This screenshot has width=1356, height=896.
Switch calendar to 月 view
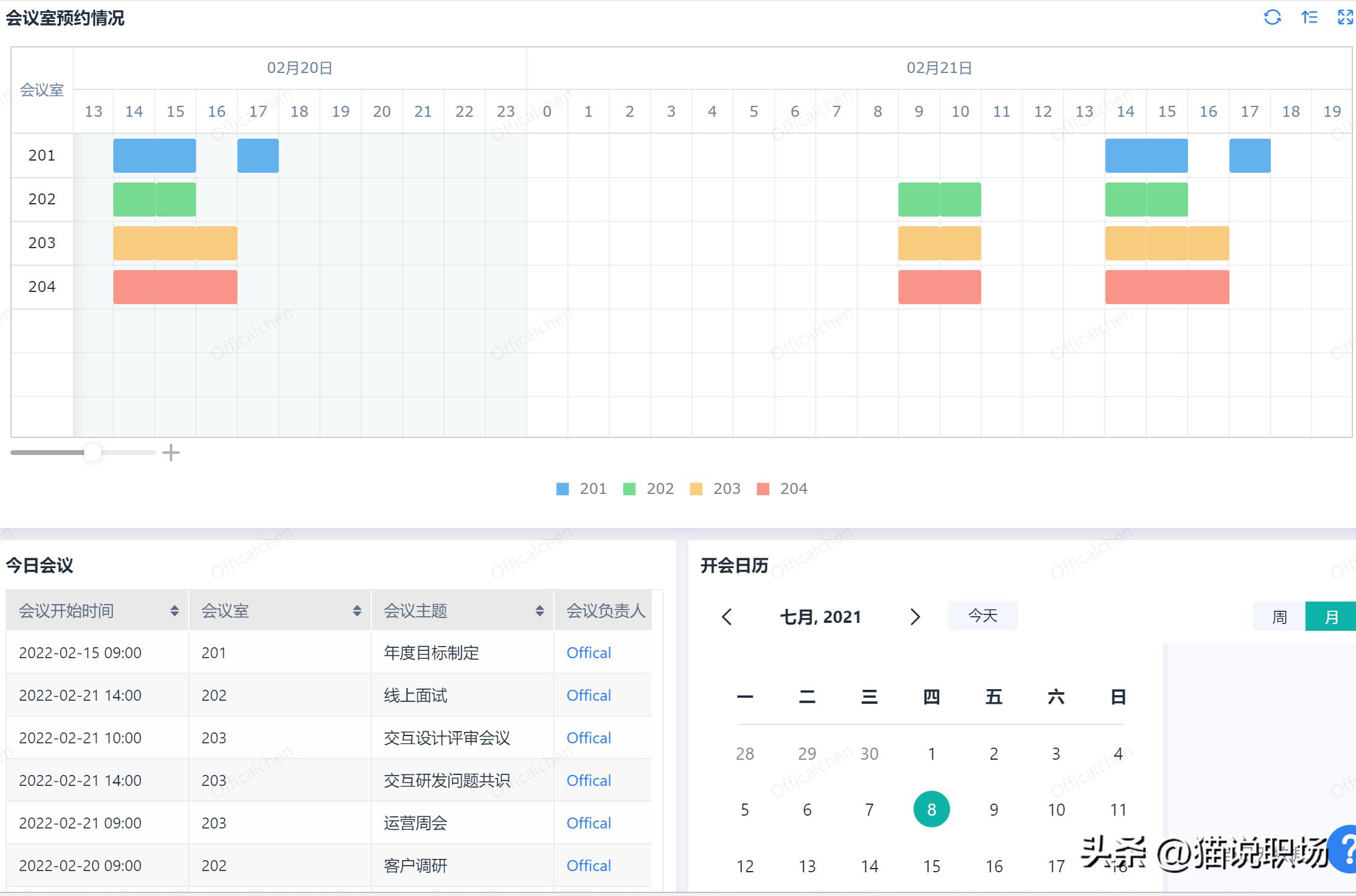click(x=1331, y=616)
